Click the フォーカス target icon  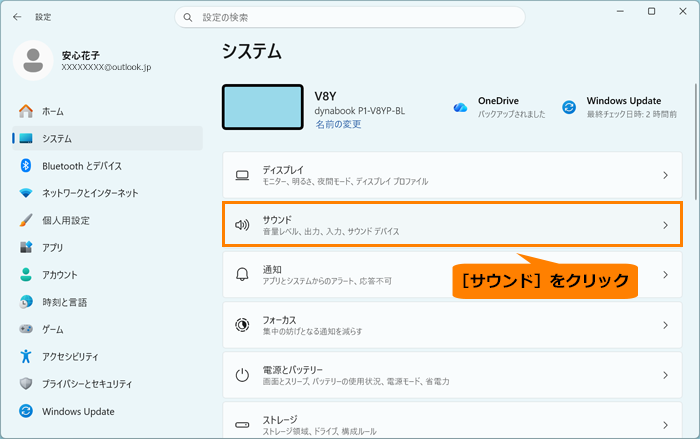click(242, 325)
